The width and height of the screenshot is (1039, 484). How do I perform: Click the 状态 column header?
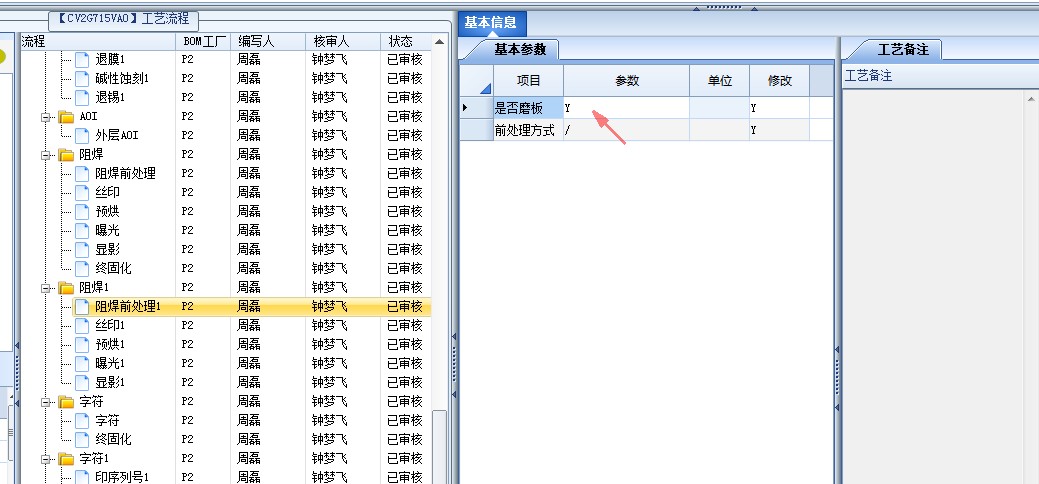click(x=406, y=41)
